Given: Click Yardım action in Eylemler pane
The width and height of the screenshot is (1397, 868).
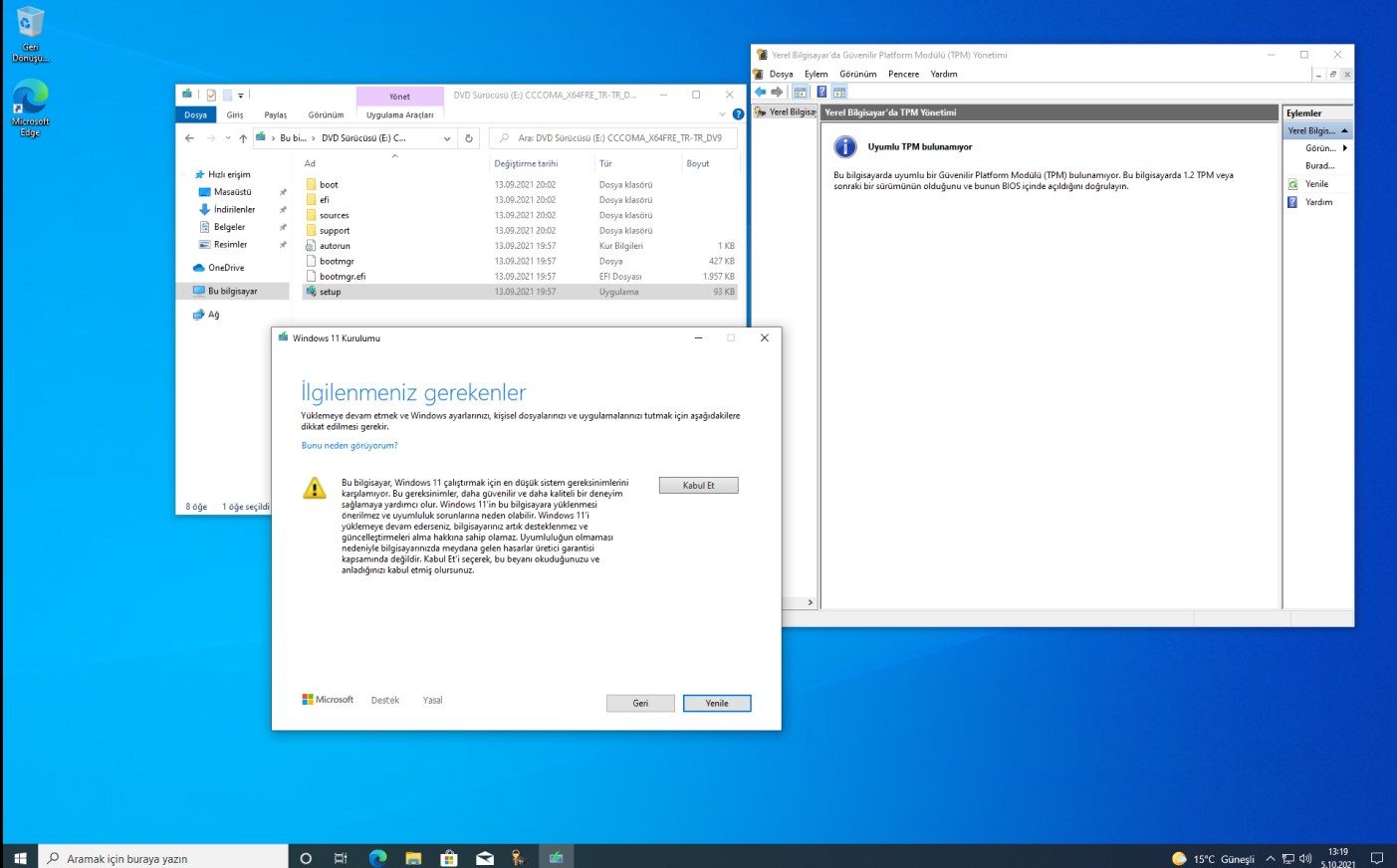Looking at the screenshot, I should point(1318,202).
